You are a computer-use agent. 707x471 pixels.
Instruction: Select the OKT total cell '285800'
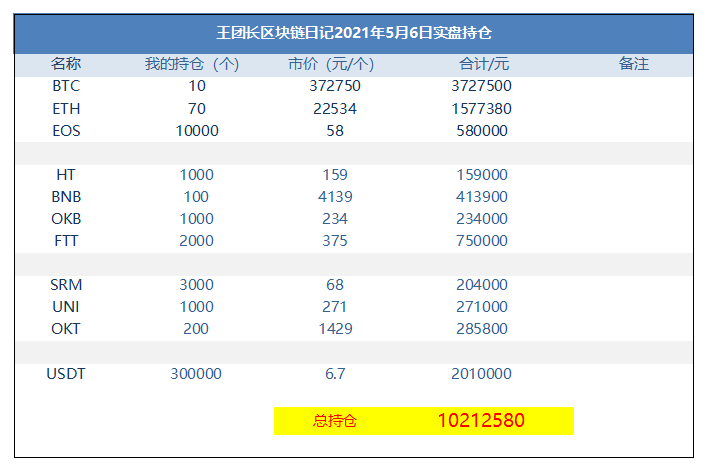coord(482,329)
